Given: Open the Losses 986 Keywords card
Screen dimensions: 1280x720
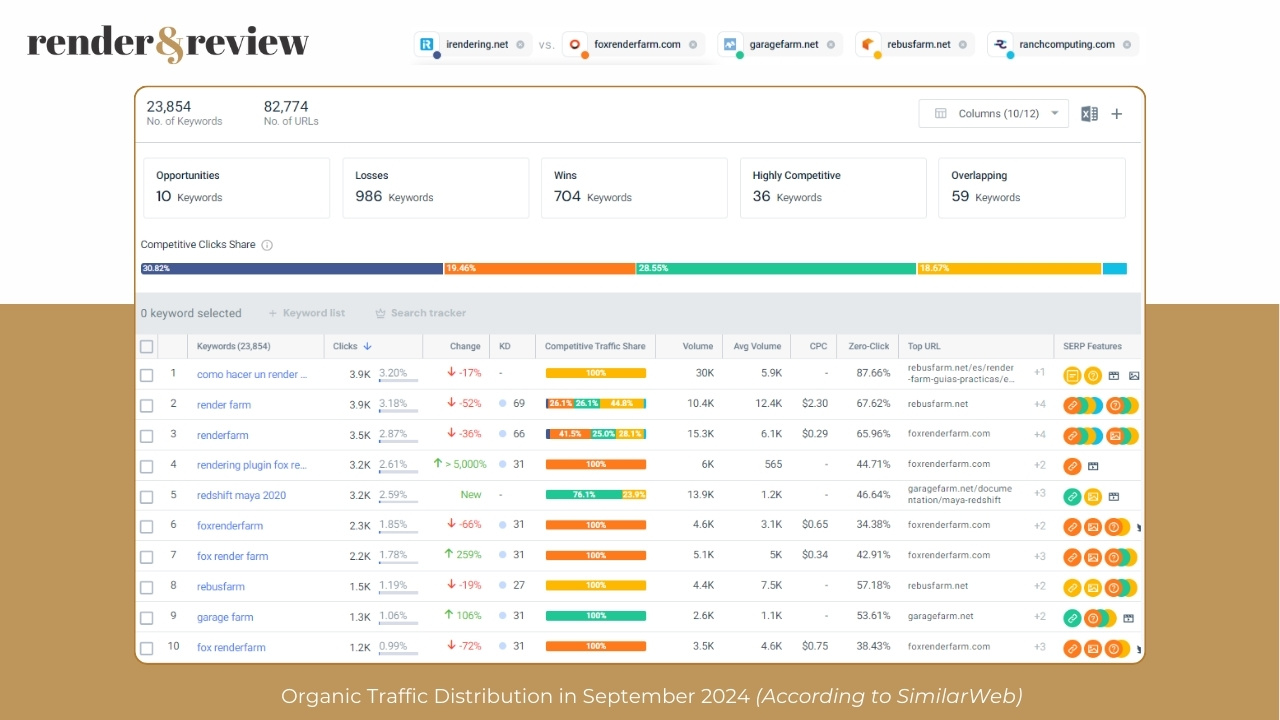Looking at the screenshot, I should [x=435, y=187].
